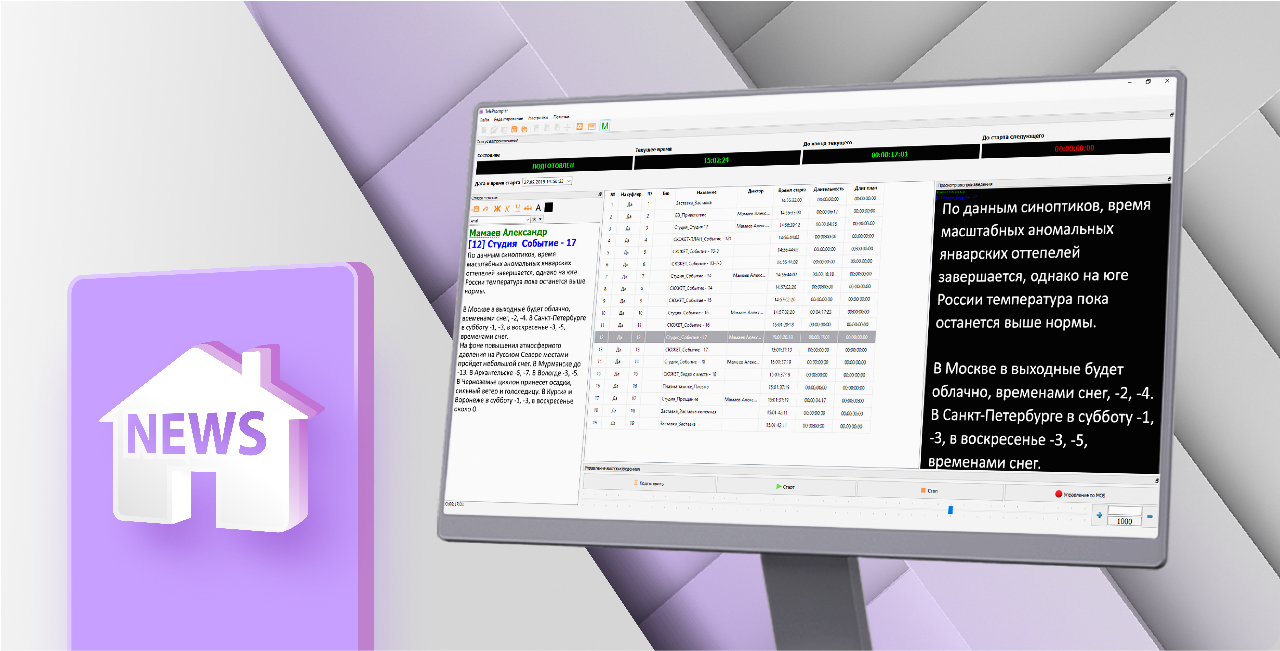Click the blue plus icon near speed field
Image resolution: width=1280 pixels, height=651 pixels.
point(1100,516)
